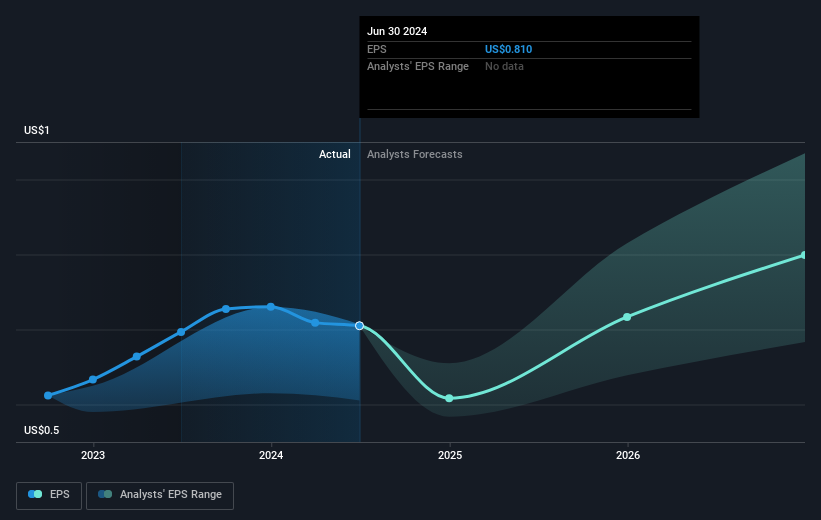The height and width of the screenshot is (520, 821).
Task: Select the final forecast point at right edge
Action: (x=805, y=255)
